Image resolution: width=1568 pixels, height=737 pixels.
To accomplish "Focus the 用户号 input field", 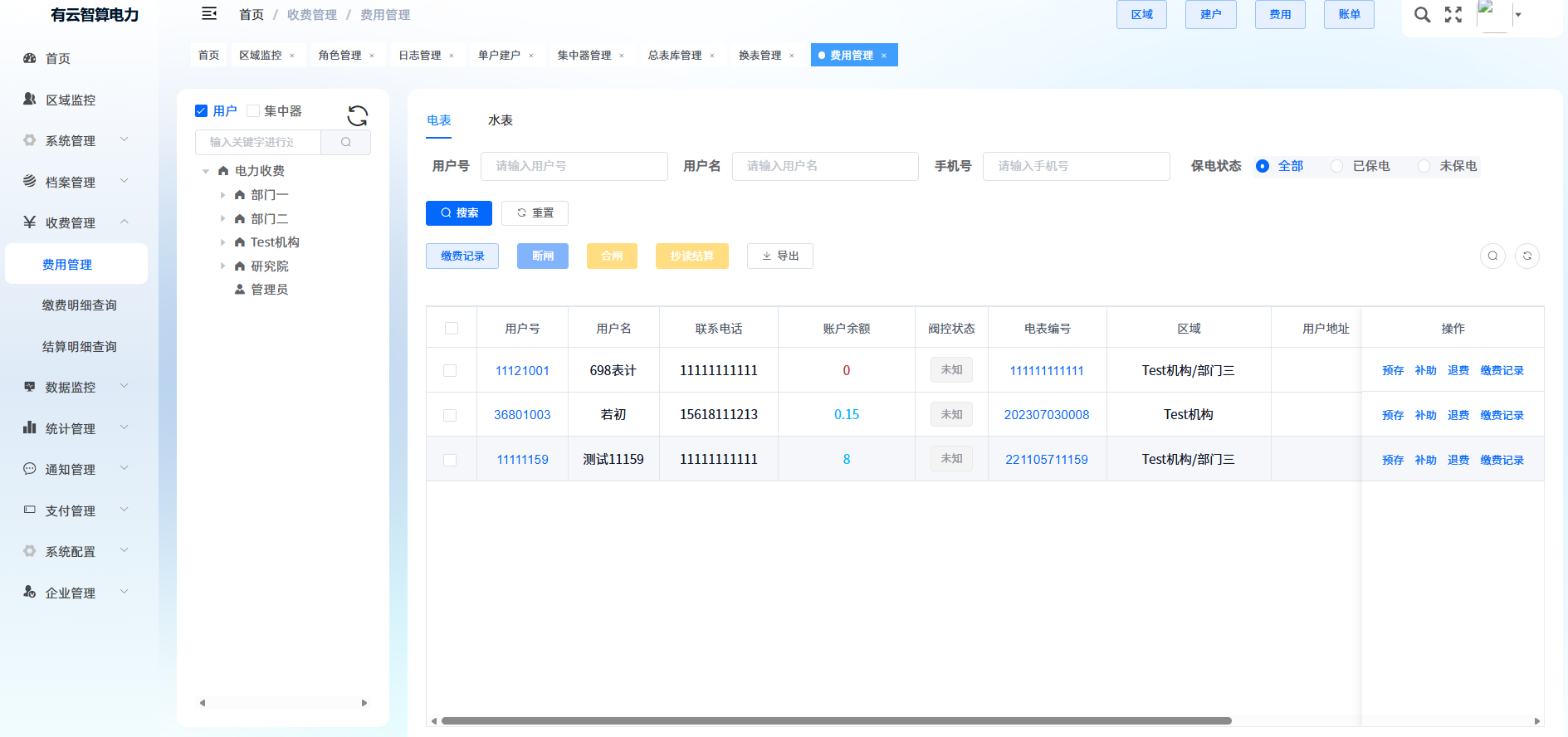I will (x=574, y=166).
